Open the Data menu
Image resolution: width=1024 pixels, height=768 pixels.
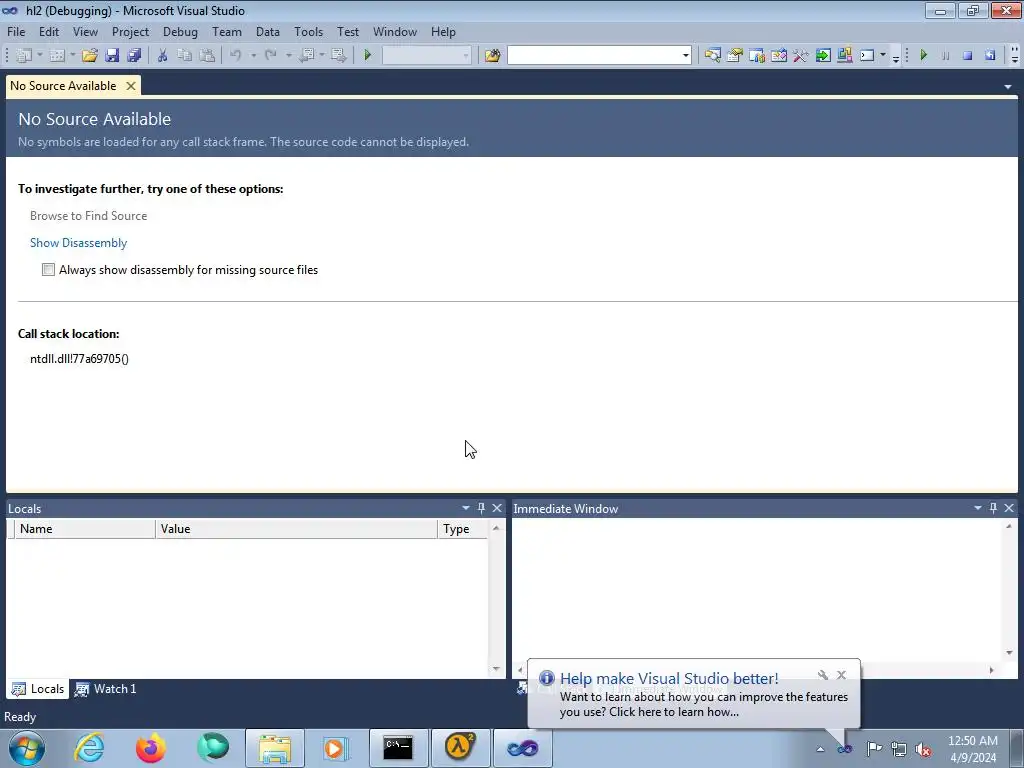click(x=268, y=31)
